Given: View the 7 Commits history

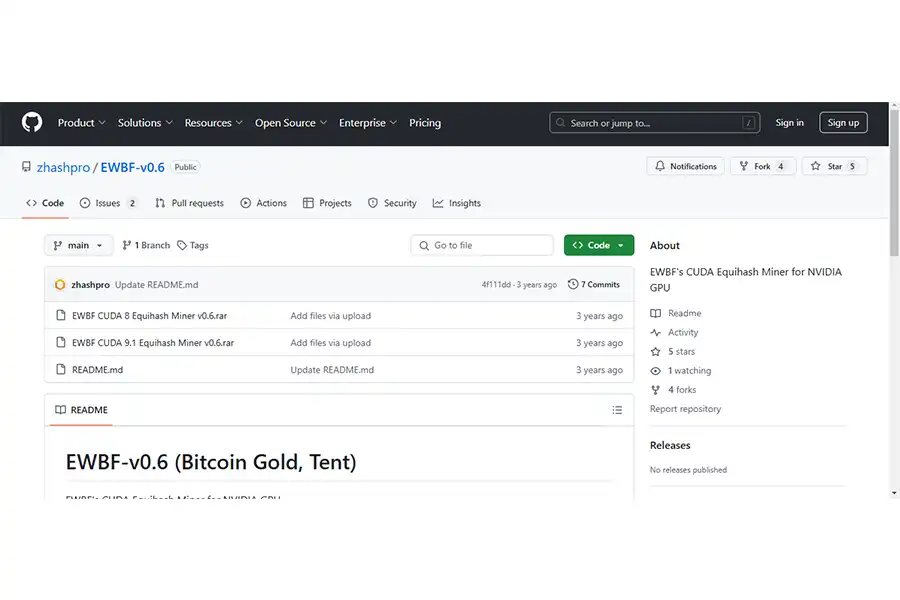Looking at the screenshot, I should point(594,284).
